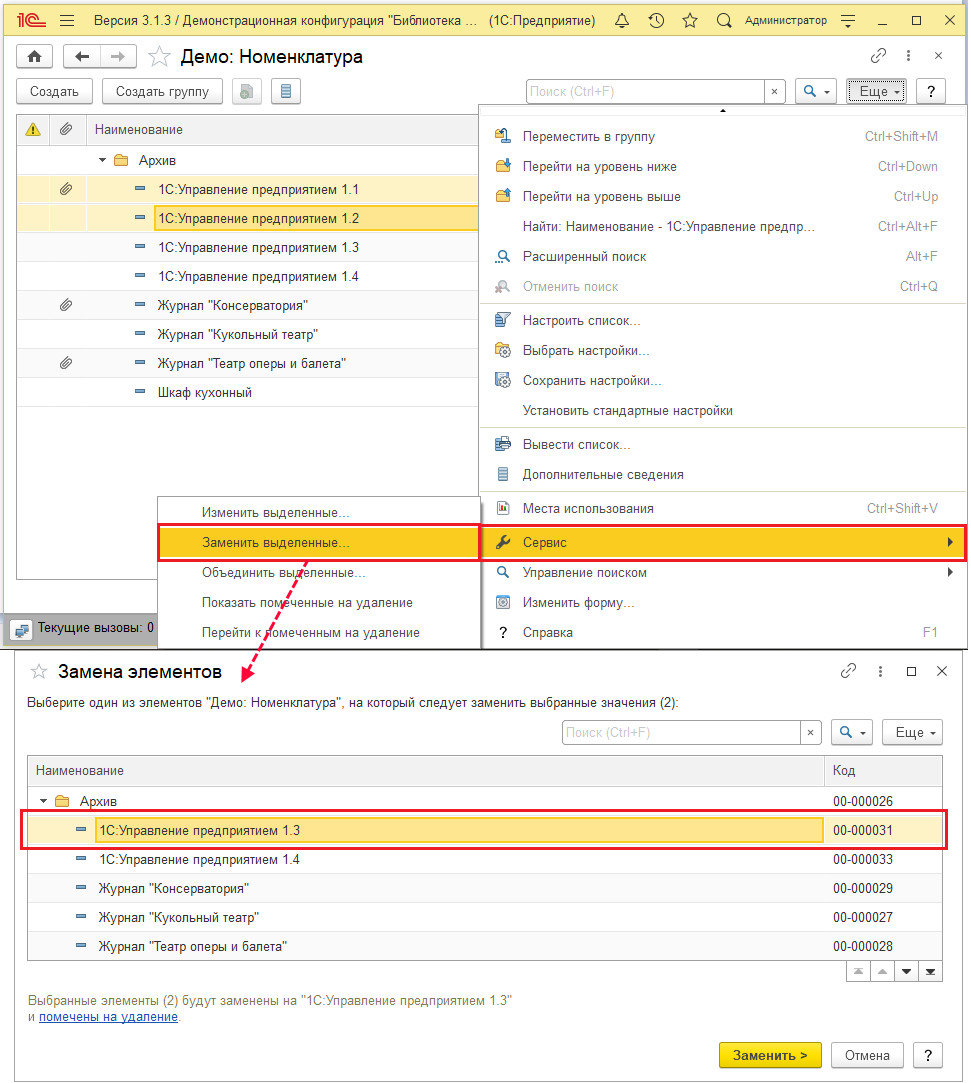This screenshot has height=1083, width=971.
Task: Add Демо: Номенклатура to favorites star
Action: 159,56
